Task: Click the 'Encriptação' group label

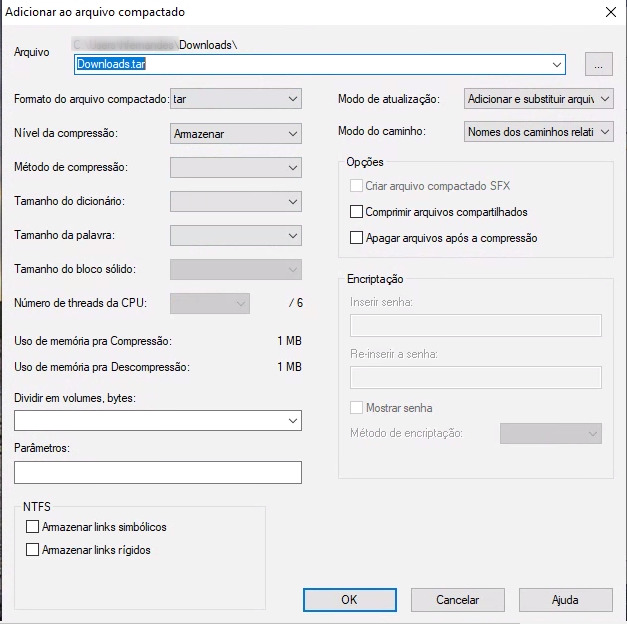Action: click(x=375, y=279)
